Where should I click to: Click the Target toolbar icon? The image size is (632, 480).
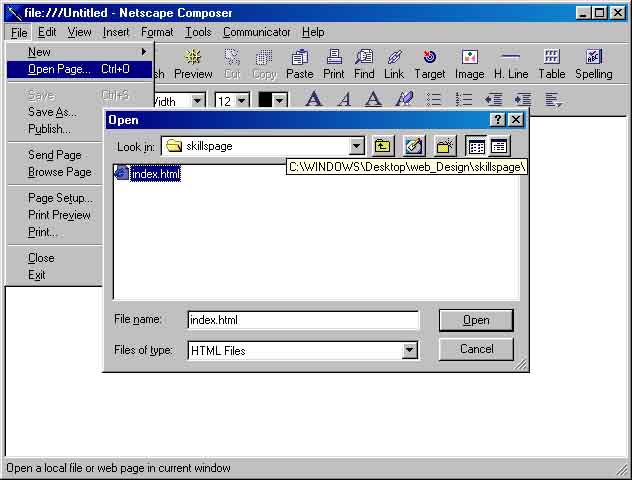coord(430,64)
